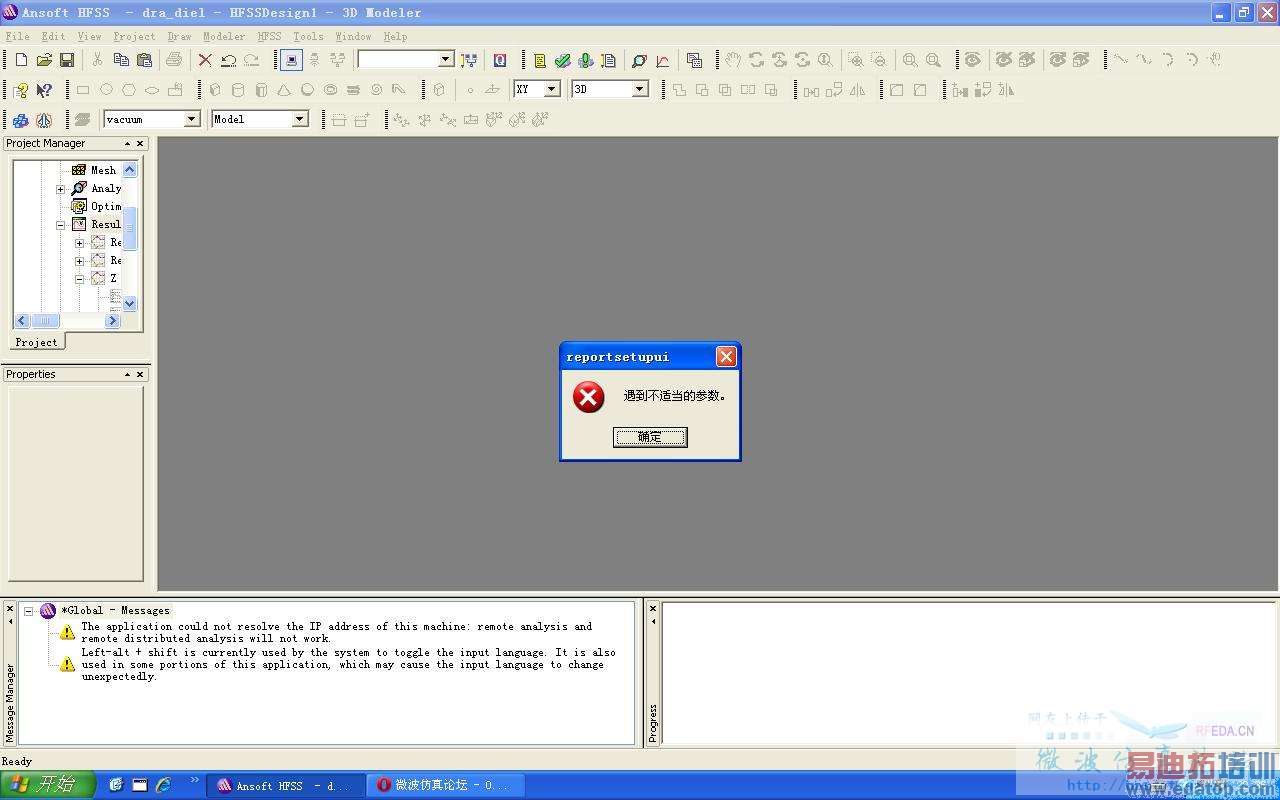
Task: Expand the Analysis tree node
Action: click(61, 189)
